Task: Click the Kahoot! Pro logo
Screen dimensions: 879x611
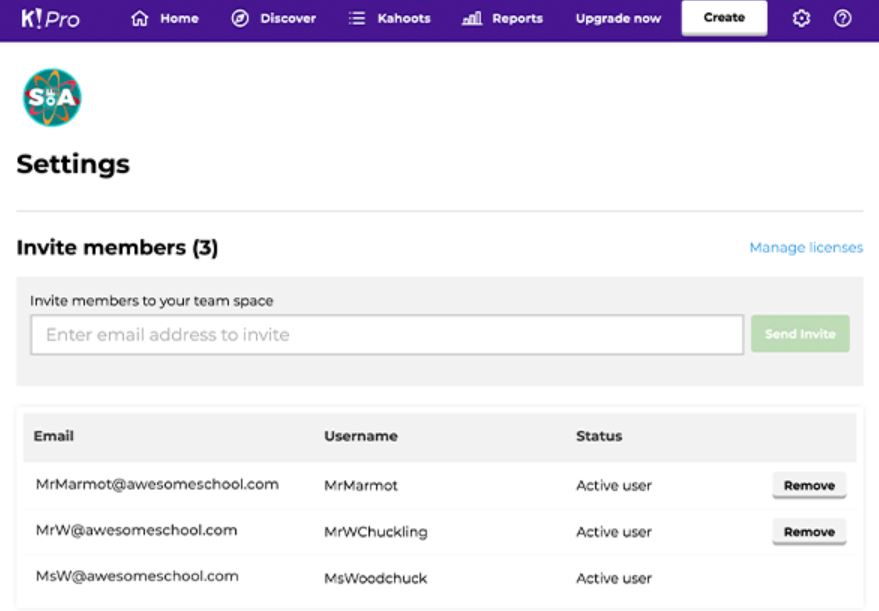Action: point(50,19)
